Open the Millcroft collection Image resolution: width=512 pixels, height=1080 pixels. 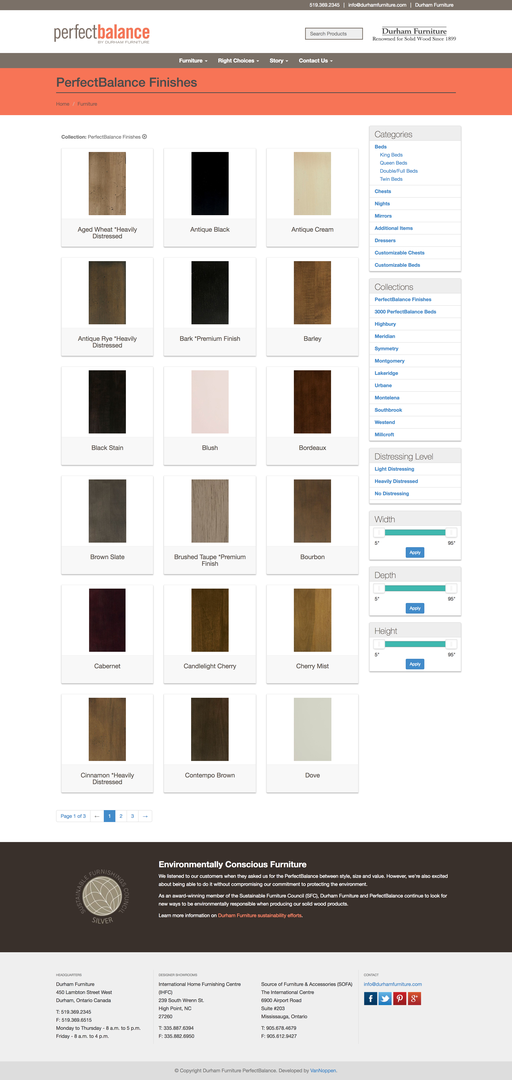click(385, 435)
